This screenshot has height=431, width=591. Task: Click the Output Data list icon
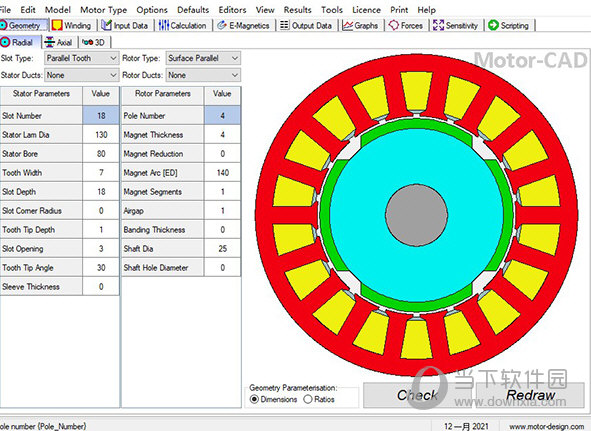[285, 25]
